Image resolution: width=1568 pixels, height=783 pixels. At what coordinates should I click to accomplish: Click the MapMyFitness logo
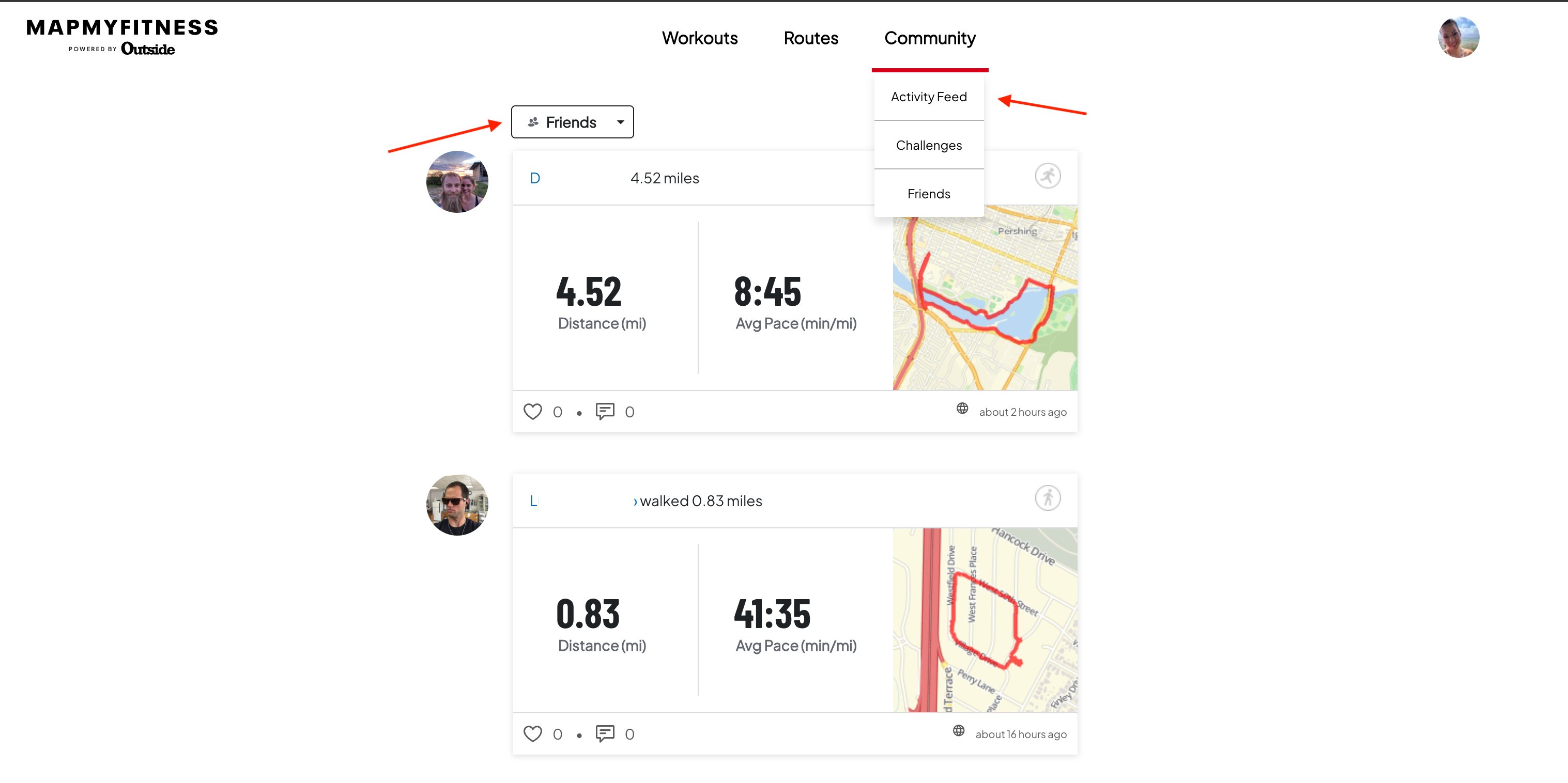[x=122, y=37]
